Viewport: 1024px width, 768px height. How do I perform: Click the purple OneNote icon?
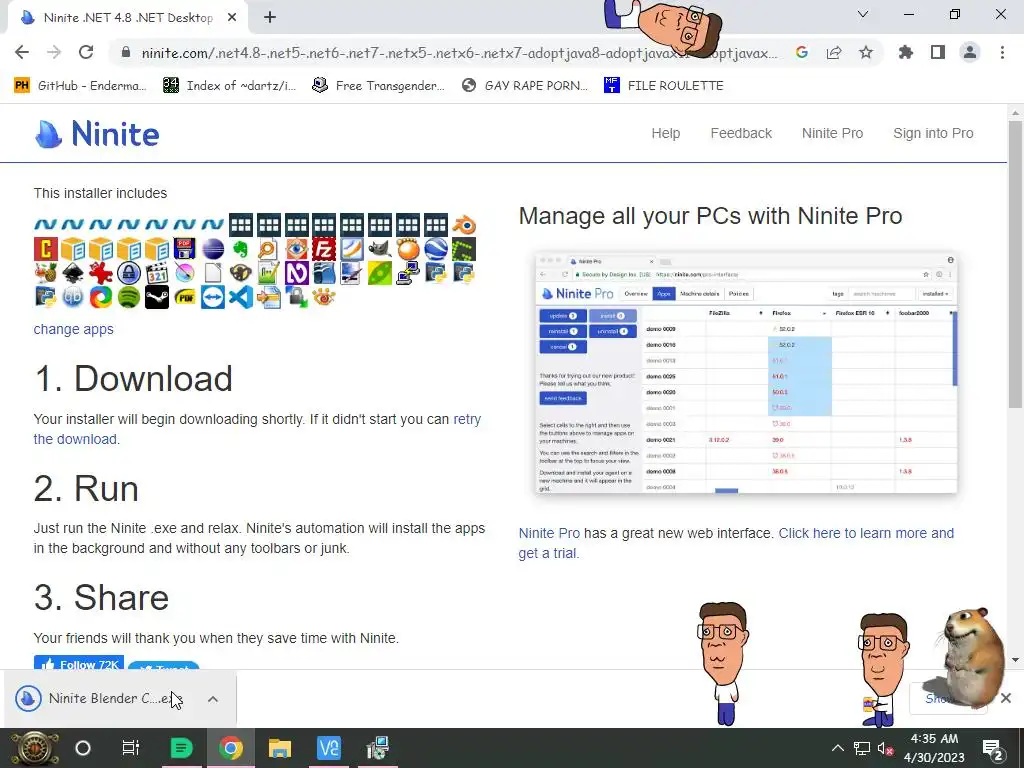296,273
